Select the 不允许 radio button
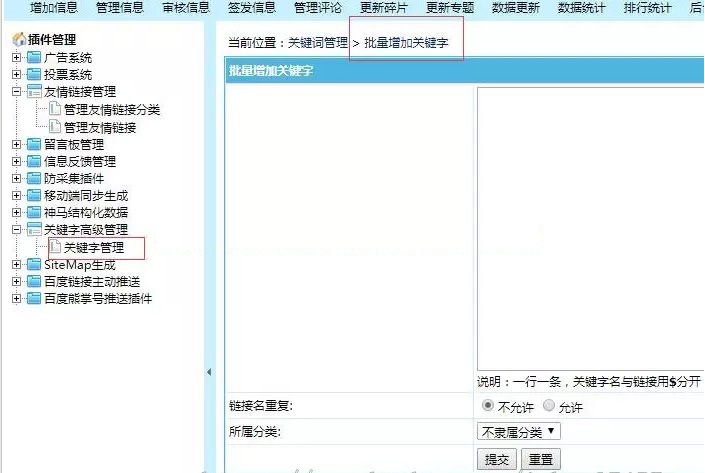705x473 pixels. (x=487, y=406)
